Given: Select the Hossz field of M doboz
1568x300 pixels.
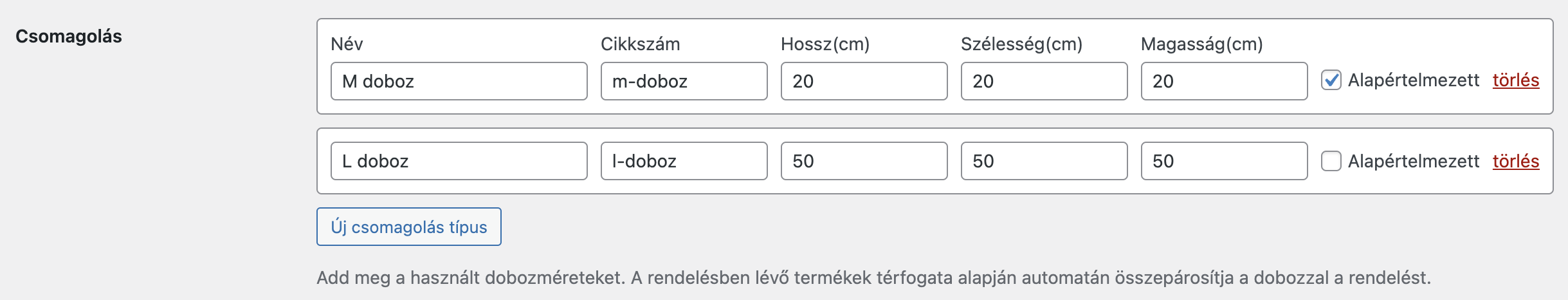Looking at the screenshot, I should (x=864, y=81).
